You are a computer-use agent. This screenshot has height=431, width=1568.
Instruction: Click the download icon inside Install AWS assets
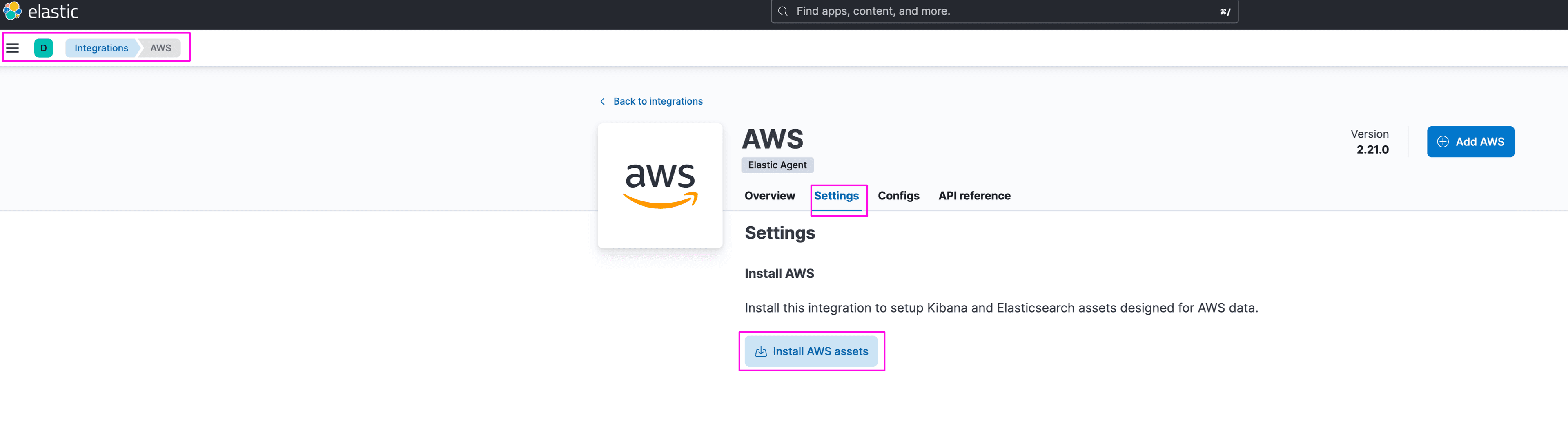click(760, 351)
